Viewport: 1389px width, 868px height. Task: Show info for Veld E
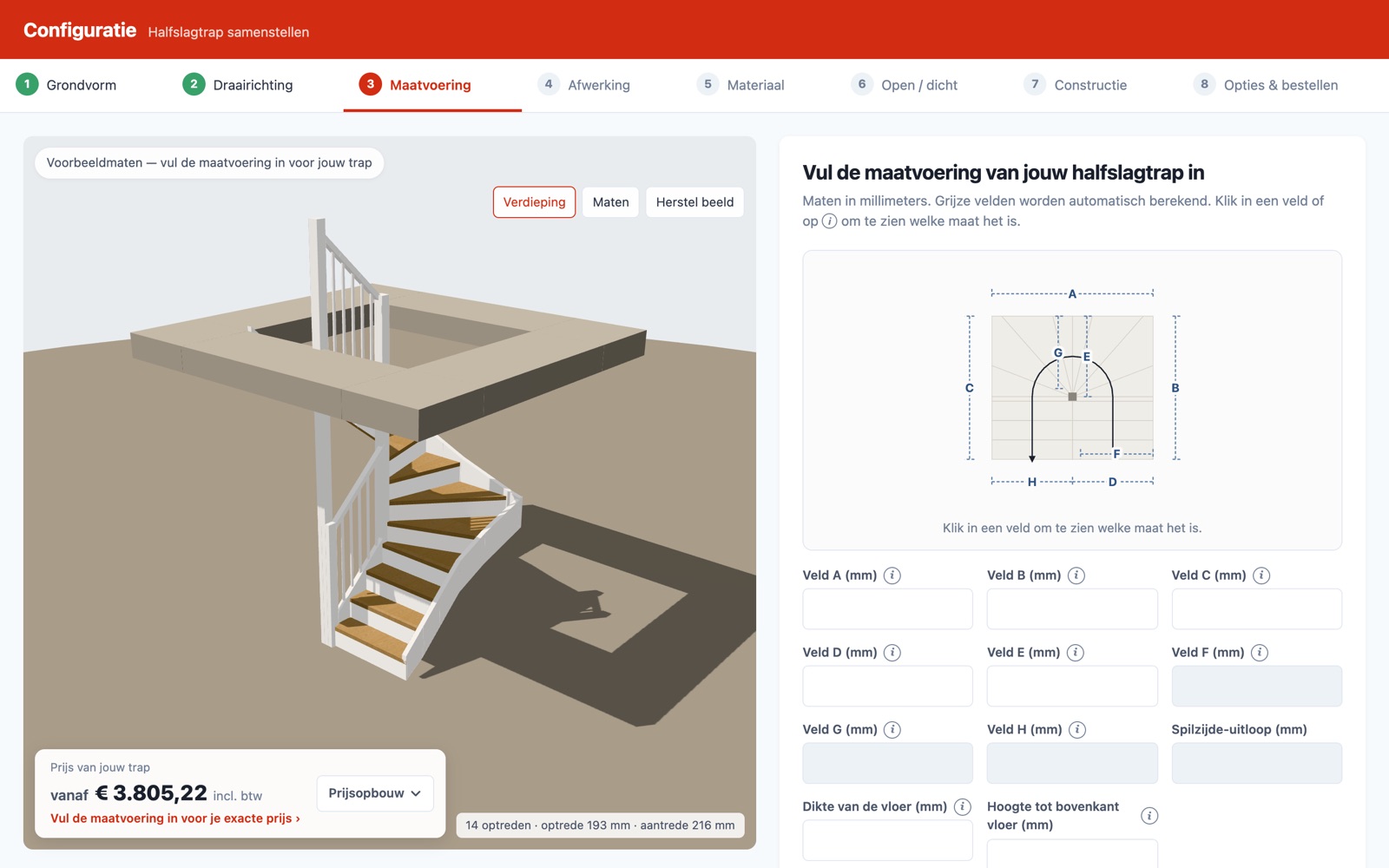(1075, 653)
